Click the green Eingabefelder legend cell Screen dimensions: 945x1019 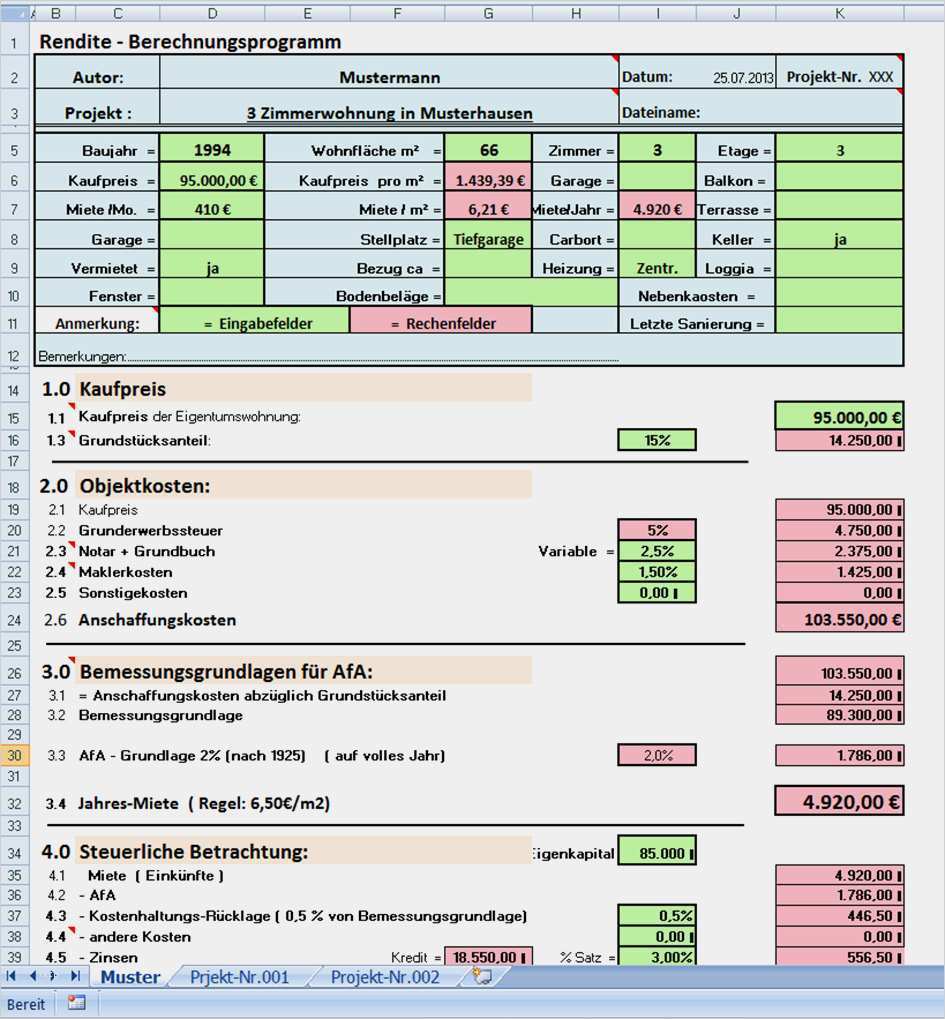point(255,323)
